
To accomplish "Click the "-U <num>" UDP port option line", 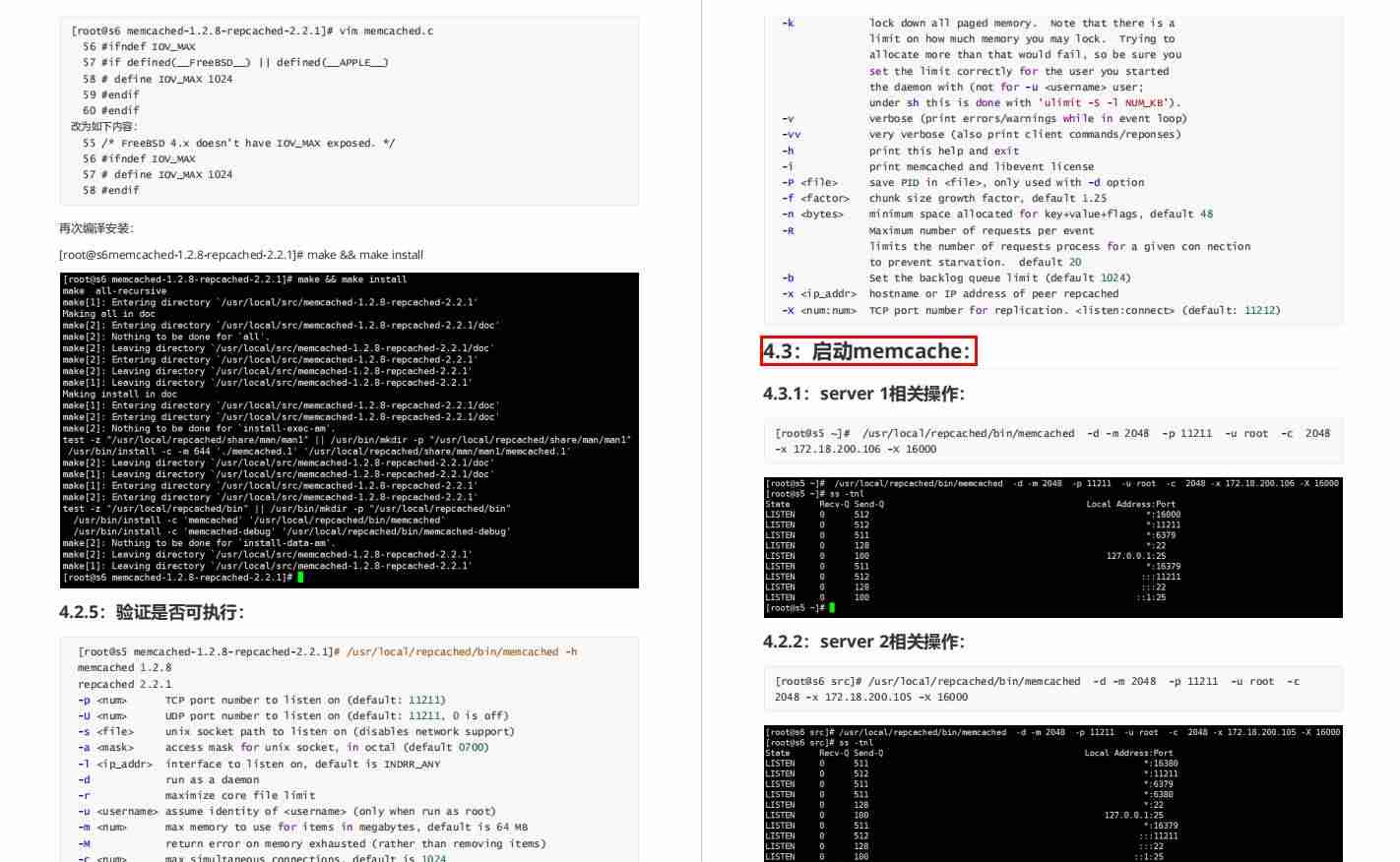I will (293, 715).
